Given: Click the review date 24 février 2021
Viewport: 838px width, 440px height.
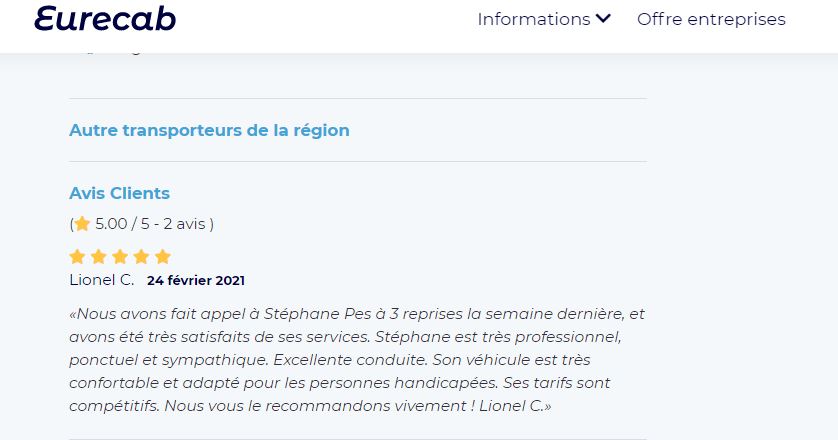Looking at the screenshot, I should click(x=196, y=280).
